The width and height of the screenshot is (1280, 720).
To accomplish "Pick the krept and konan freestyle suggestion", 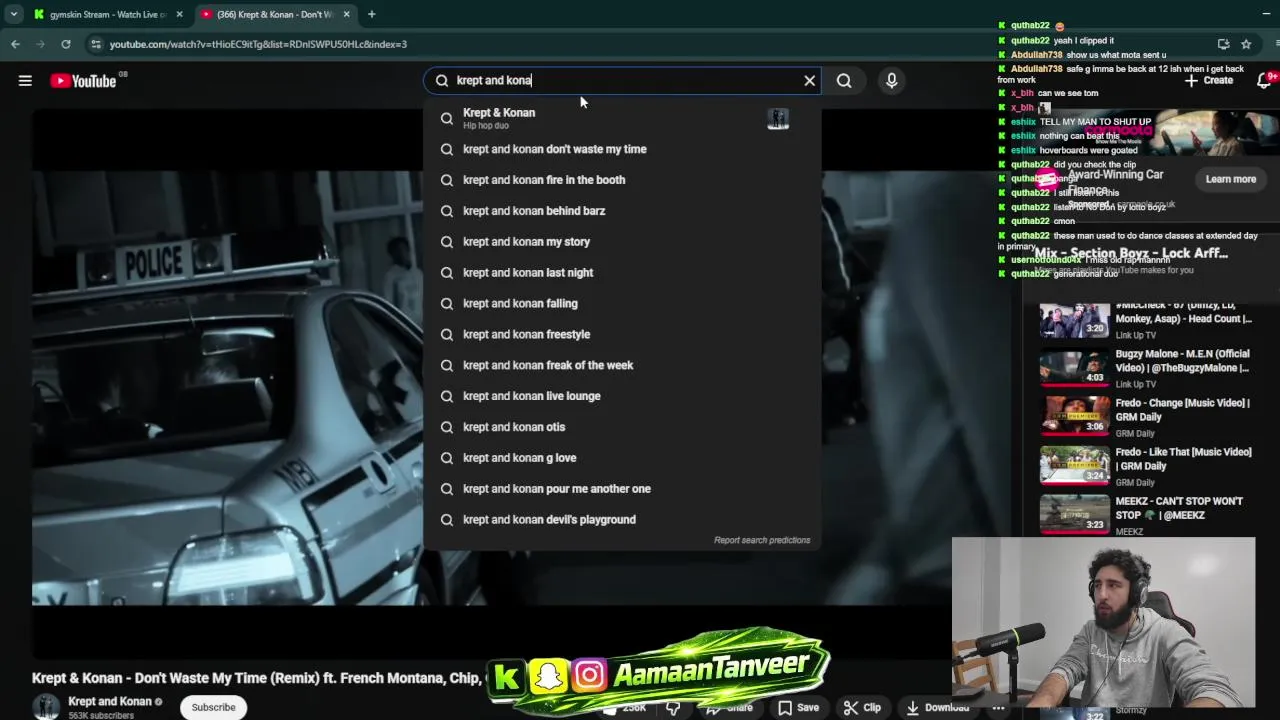I will tap(621, 335).
